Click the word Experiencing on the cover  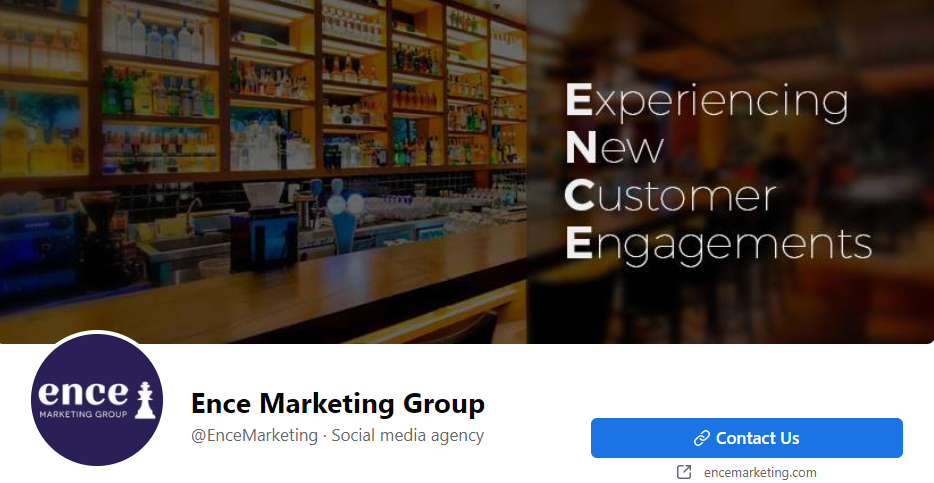click(x=706, y=101)
